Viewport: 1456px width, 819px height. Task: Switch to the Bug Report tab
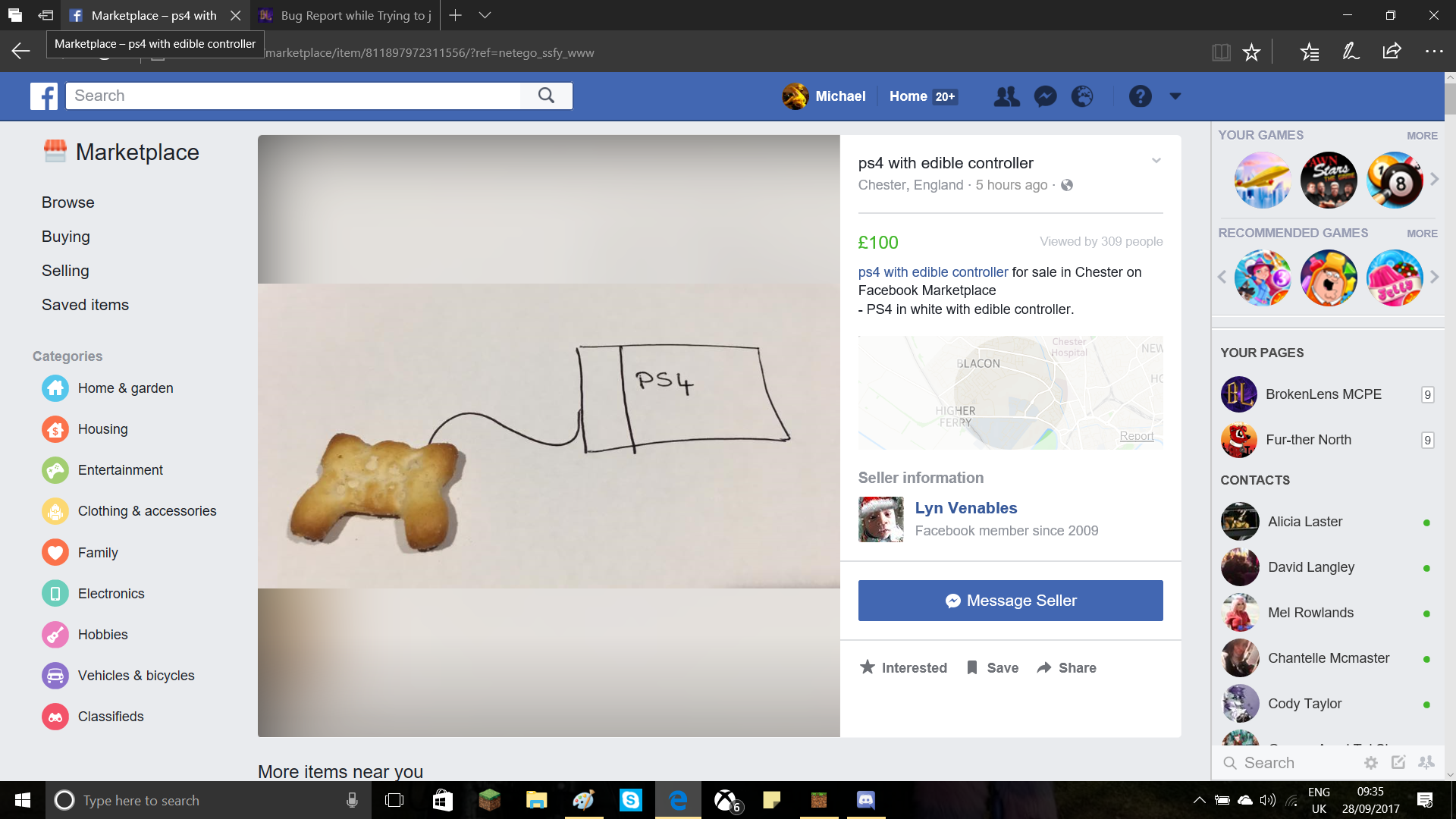pyautogui.click(x=345, y=15)
